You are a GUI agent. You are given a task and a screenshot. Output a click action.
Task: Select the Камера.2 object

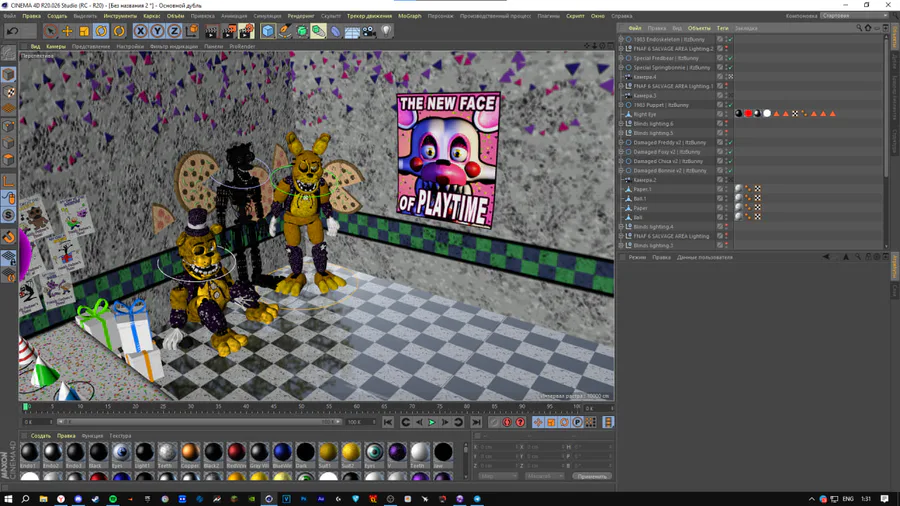point(645,180)
